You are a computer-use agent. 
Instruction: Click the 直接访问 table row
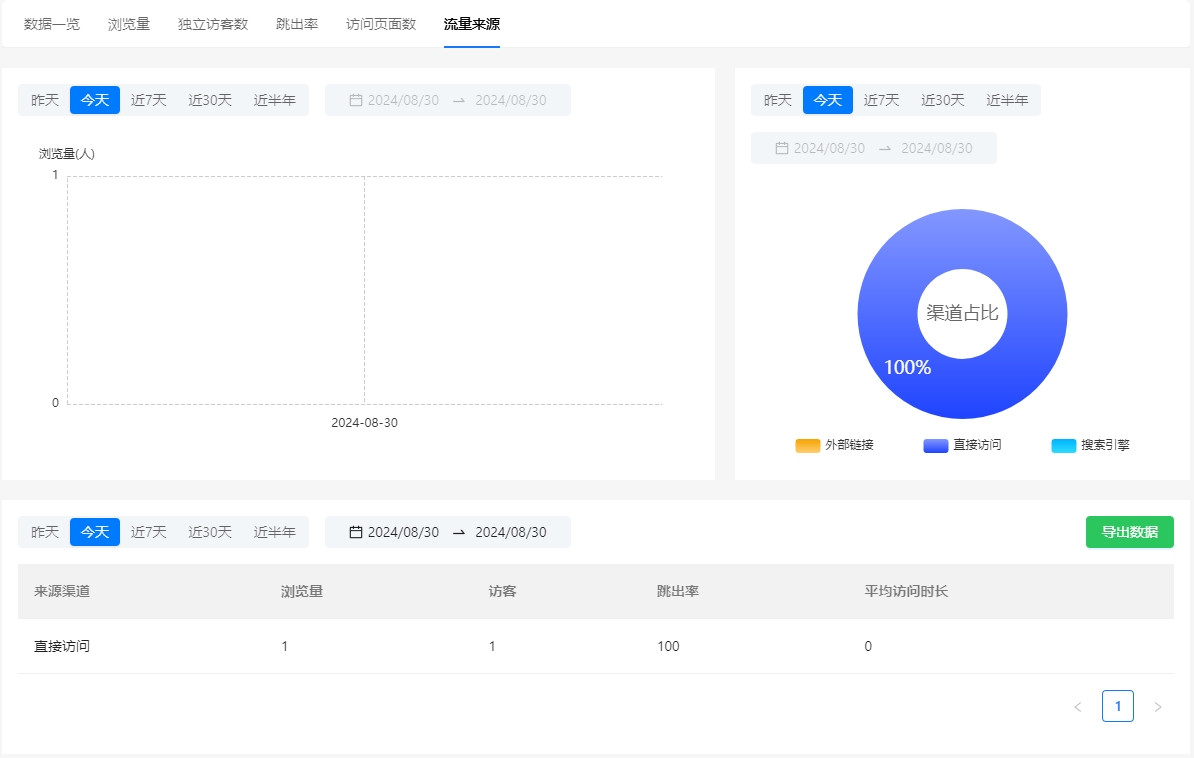595,646
